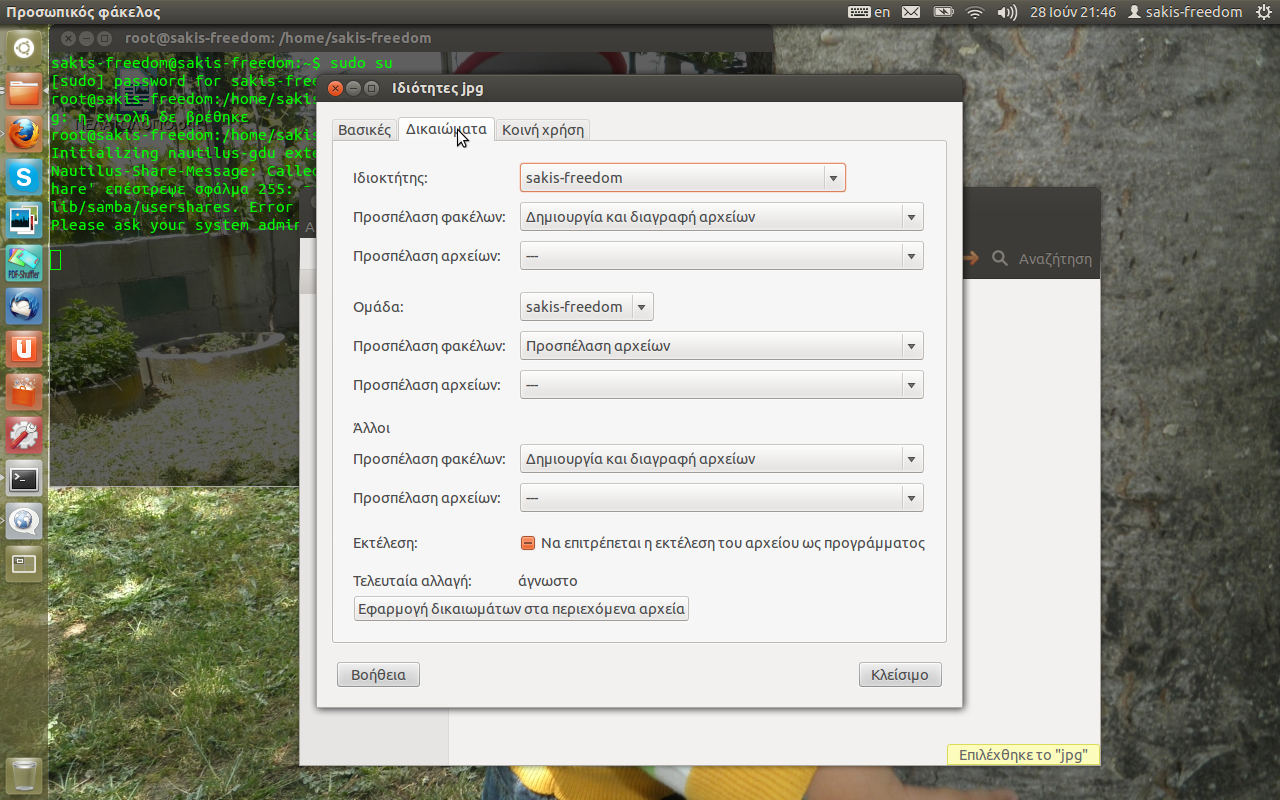The image size is (1280, 800).
Task: Click the Βοήθεια help button
Action: (x=378, y=675)
